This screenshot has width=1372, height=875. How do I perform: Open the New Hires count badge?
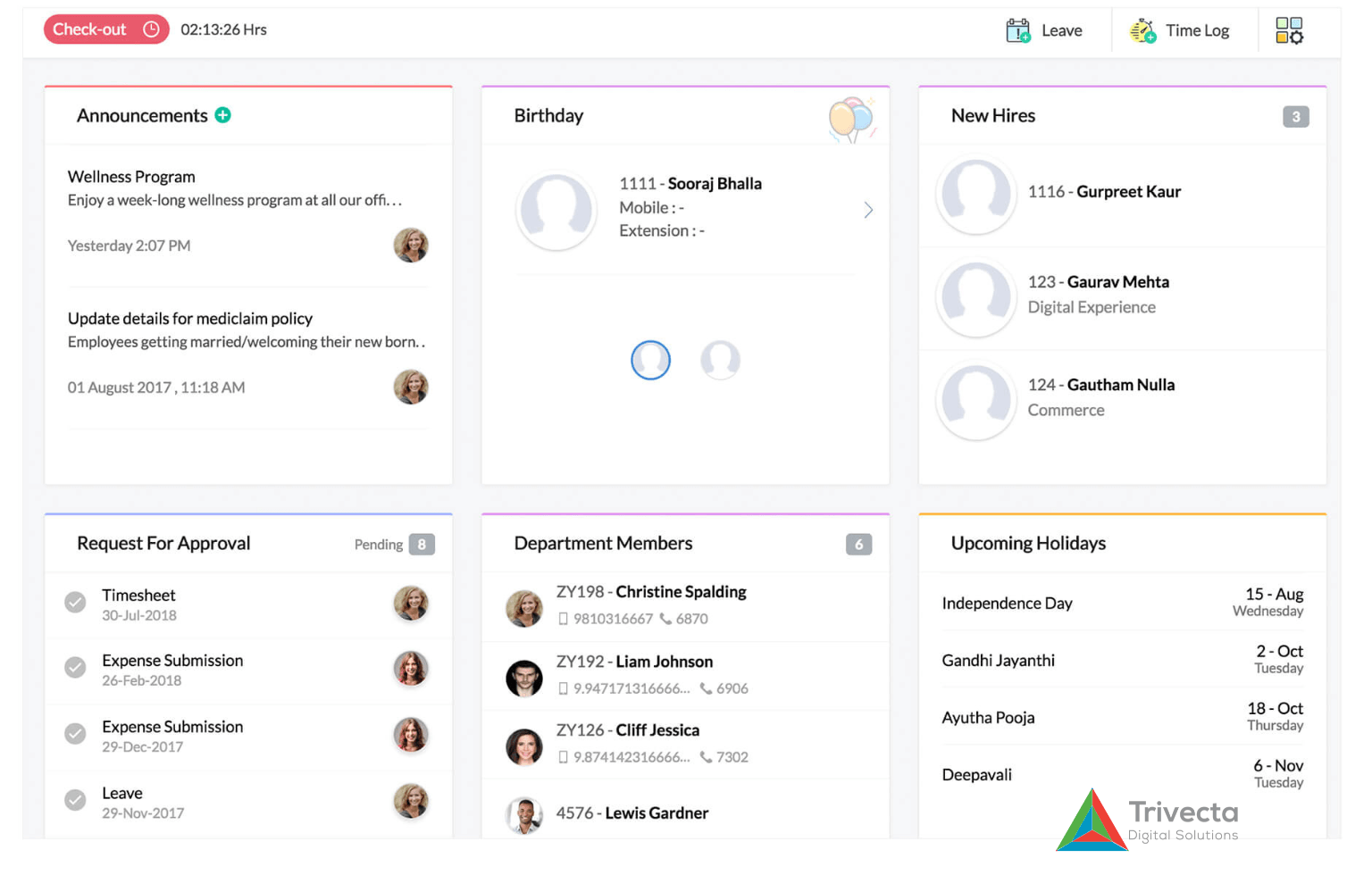1295,117
